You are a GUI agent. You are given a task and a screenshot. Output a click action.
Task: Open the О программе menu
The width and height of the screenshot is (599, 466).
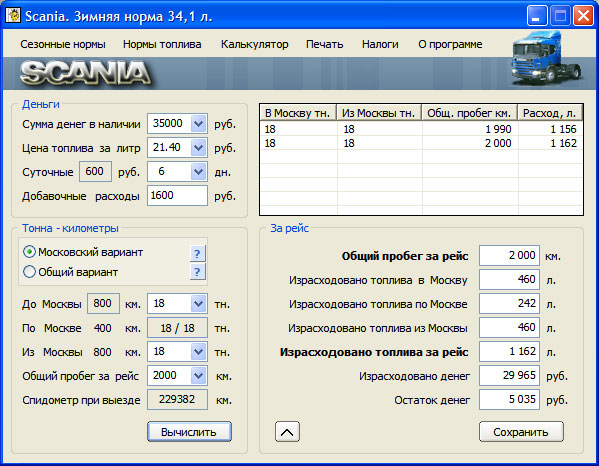450,44
